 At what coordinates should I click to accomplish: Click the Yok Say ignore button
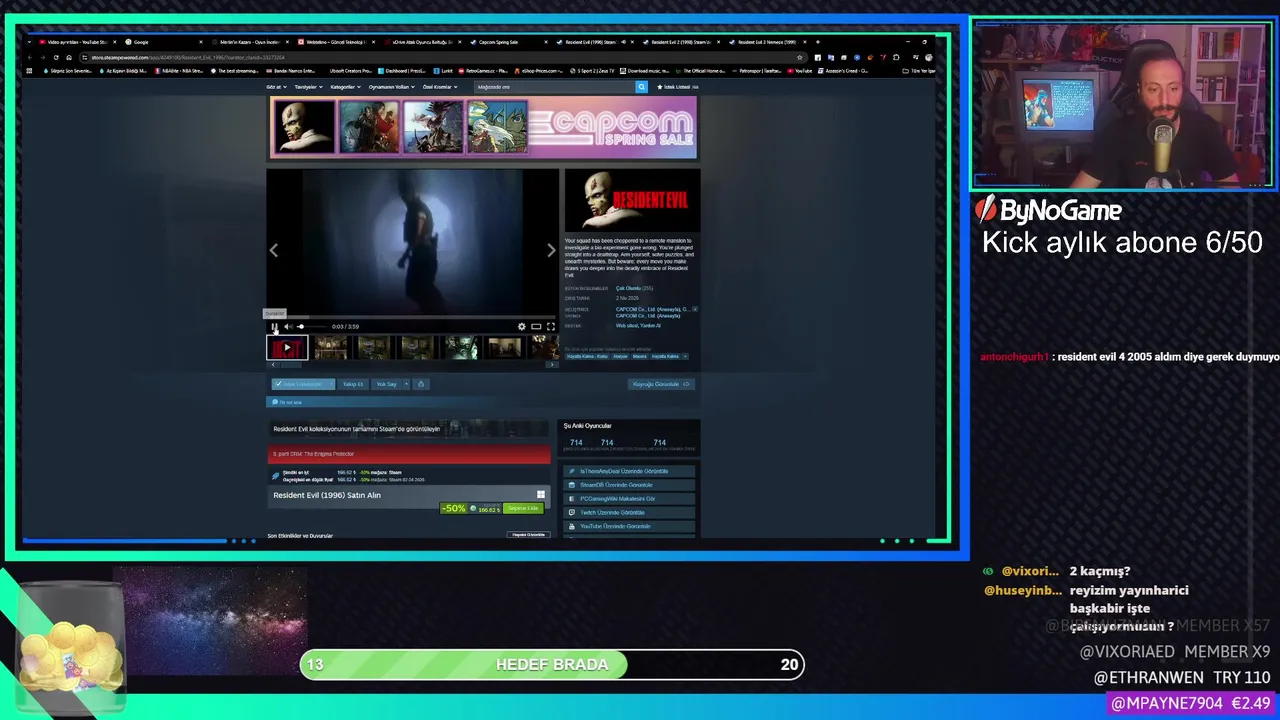[385, 384]
